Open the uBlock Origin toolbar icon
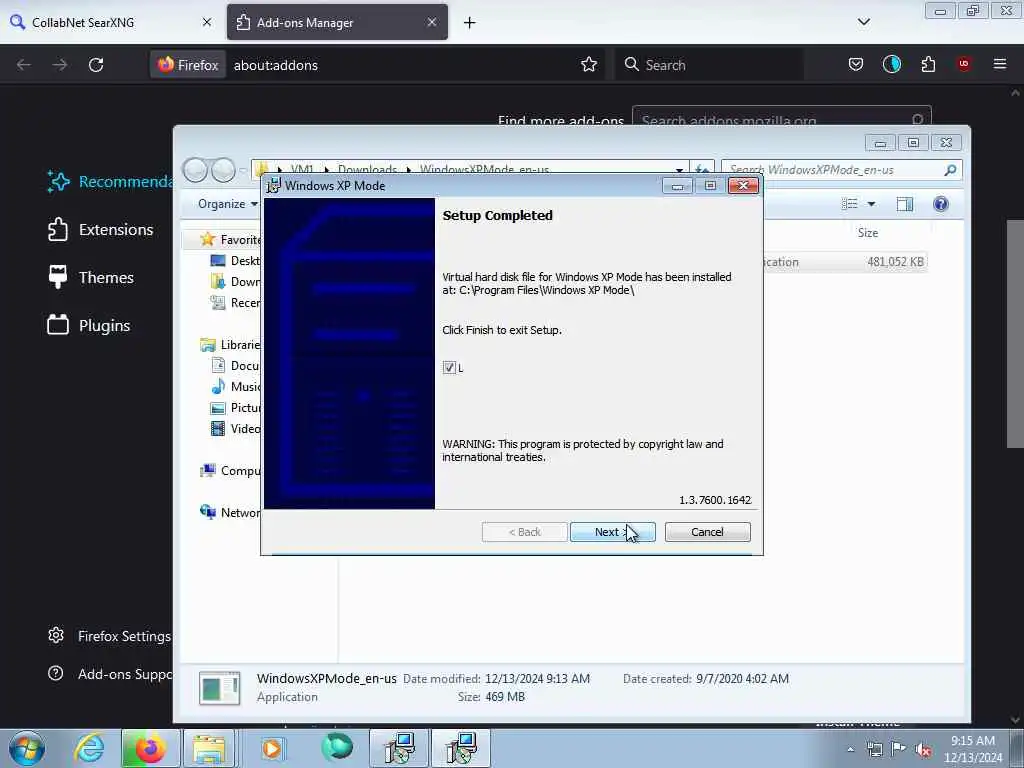Viewport: 1024px width, 768px height. tap(963, 64)
